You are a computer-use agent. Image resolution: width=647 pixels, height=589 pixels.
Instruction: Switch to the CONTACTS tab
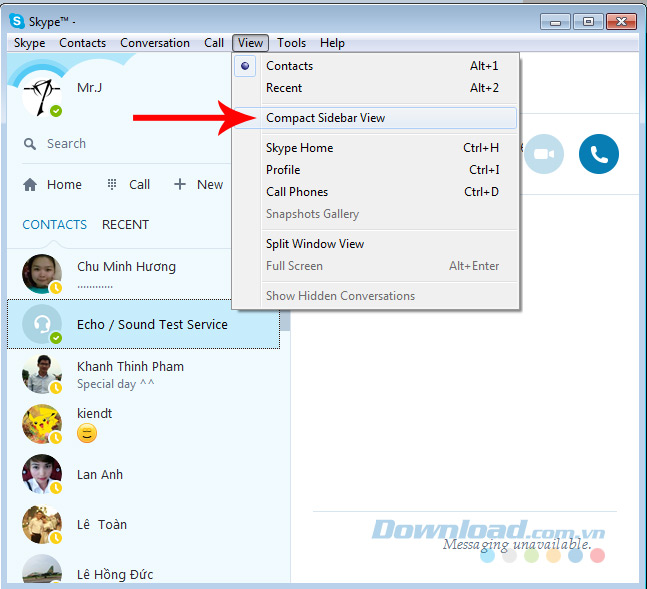[54, 225]
